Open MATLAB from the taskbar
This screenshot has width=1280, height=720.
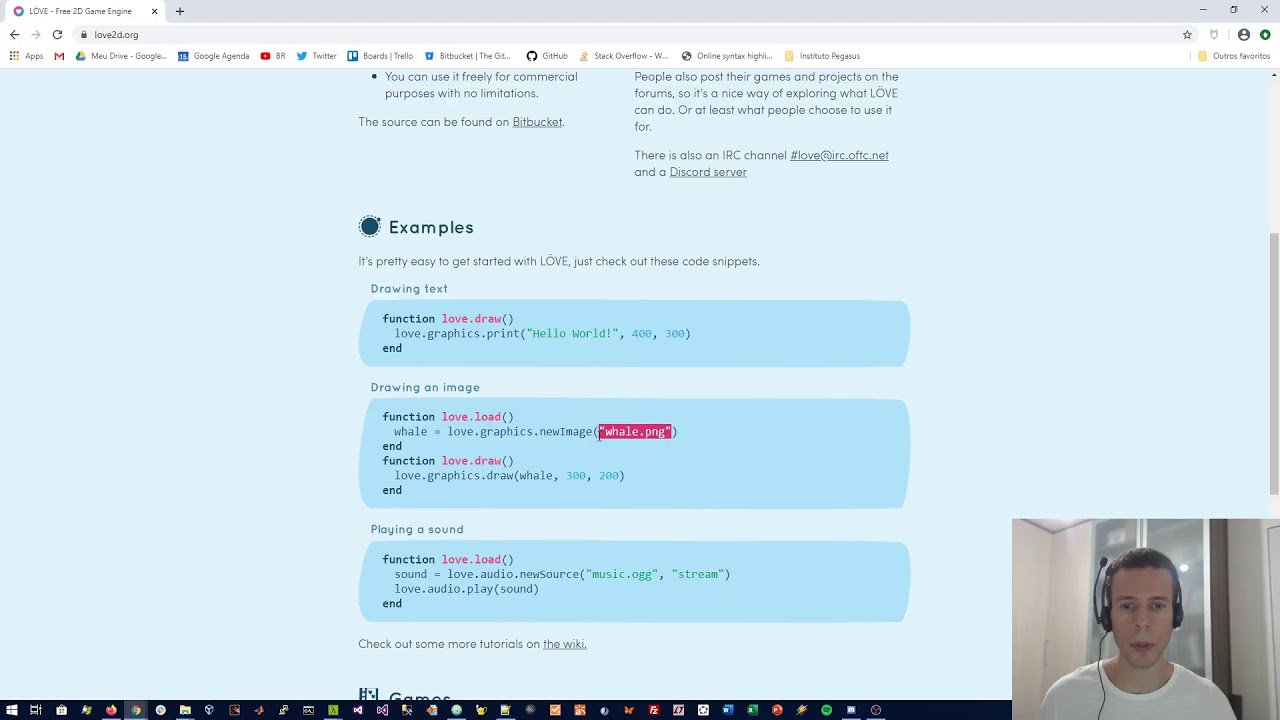259,710
